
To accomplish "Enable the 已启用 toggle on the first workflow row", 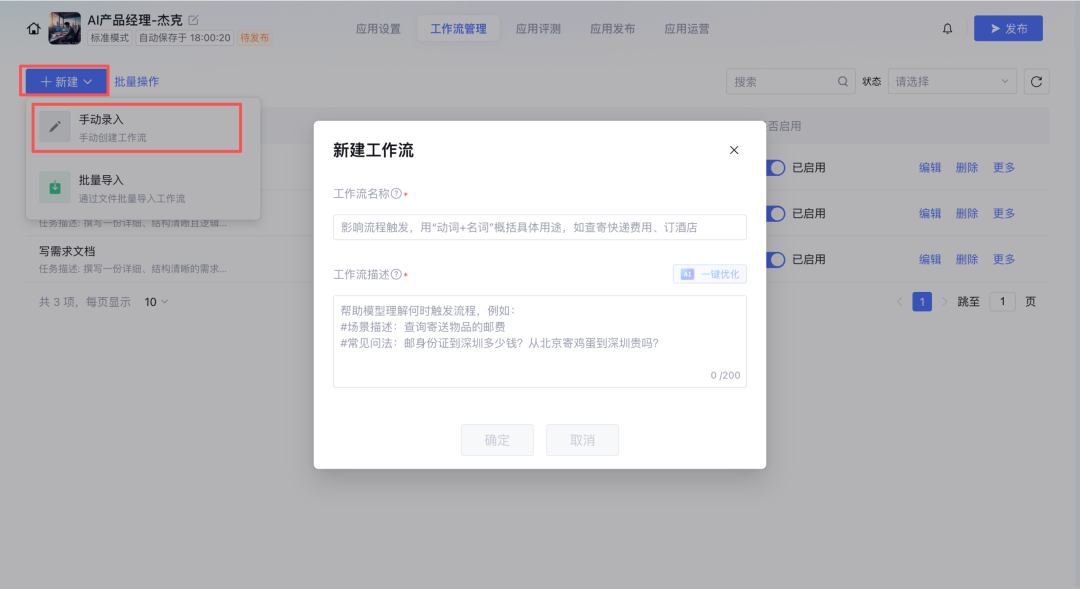I will pos(775,167).
